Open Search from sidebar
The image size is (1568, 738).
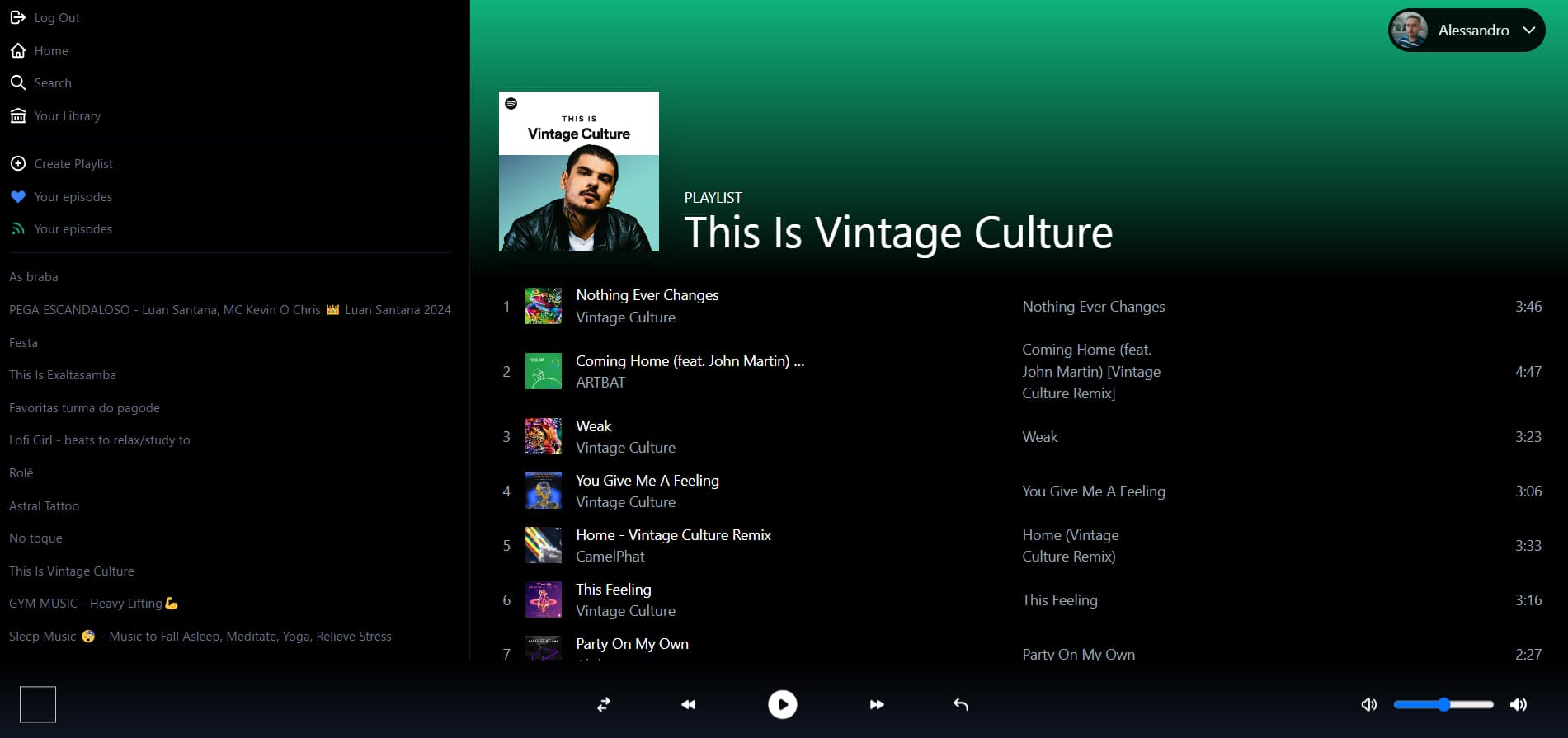53,83
